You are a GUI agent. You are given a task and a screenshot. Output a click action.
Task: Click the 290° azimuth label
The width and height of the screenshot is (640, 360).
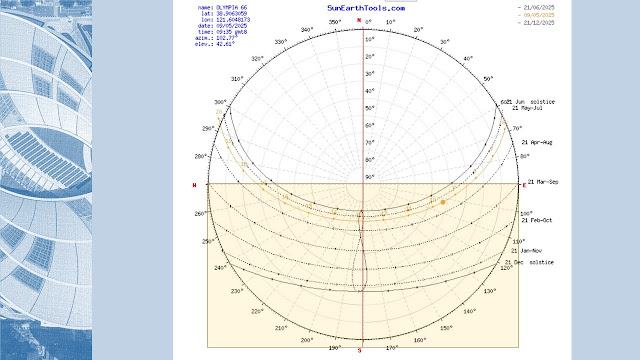pos(208,129)
